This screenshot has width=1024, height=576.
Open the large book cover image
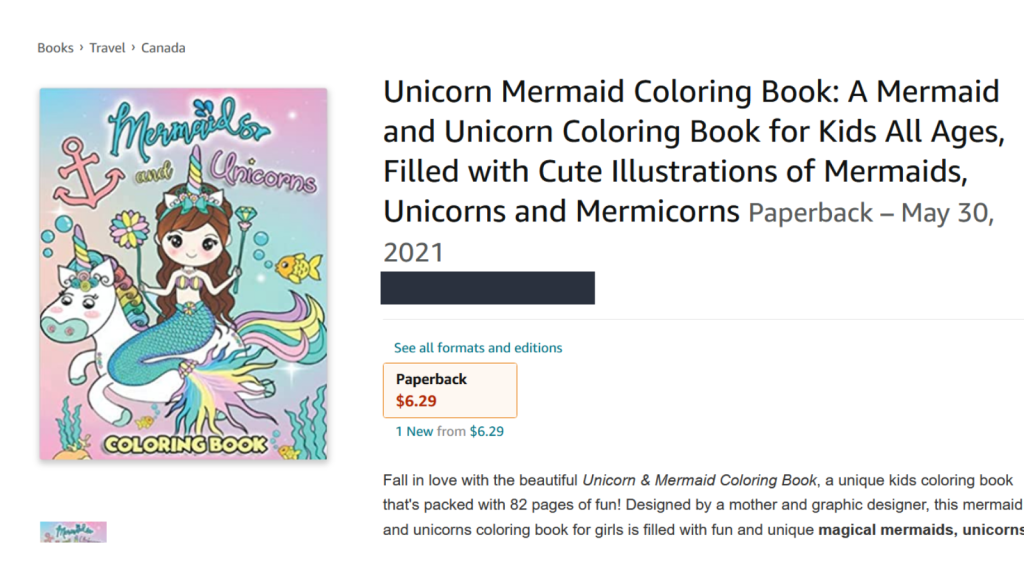coord(183,274)
